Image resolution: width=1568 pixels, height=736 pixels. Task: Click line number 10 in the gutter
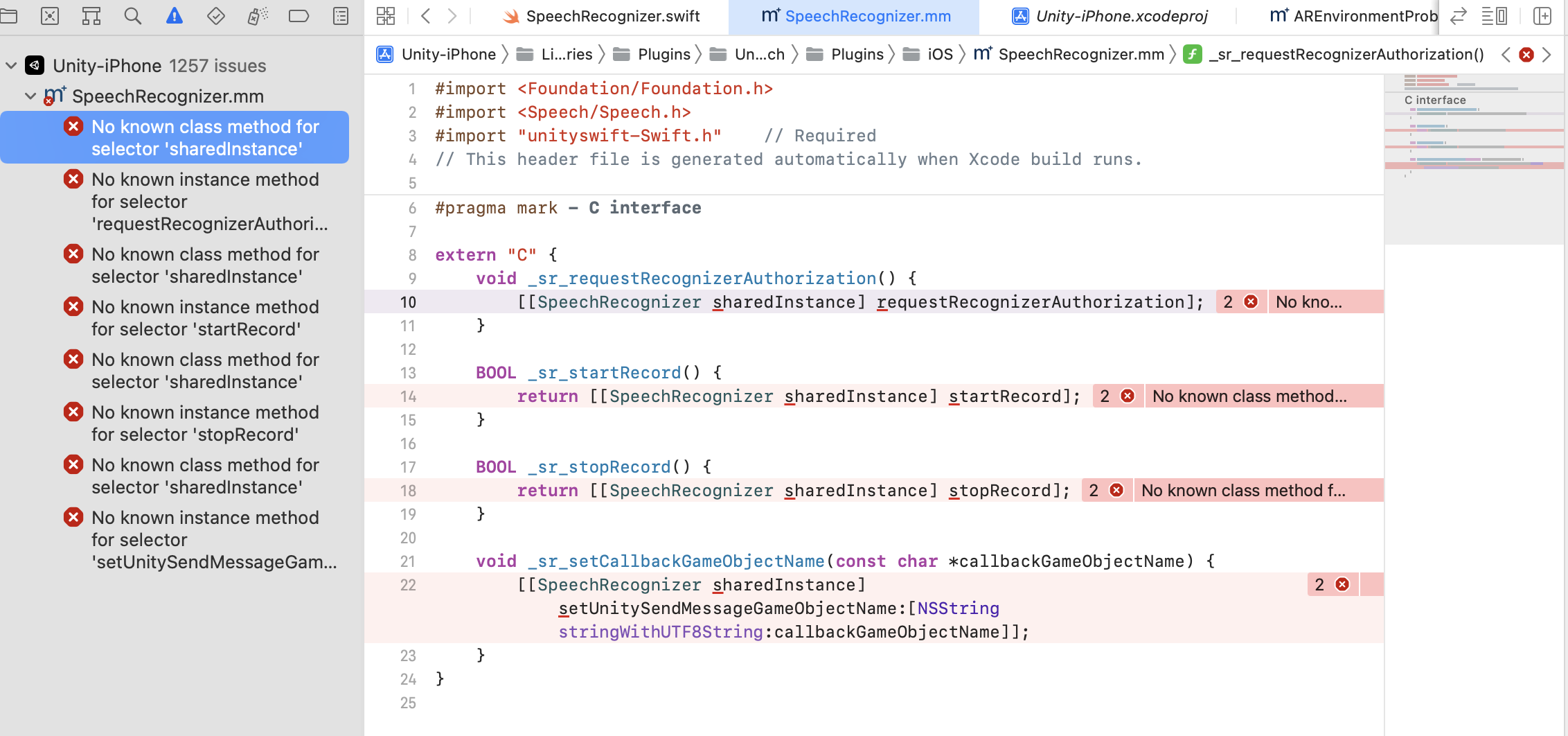[x=409, y=302]
